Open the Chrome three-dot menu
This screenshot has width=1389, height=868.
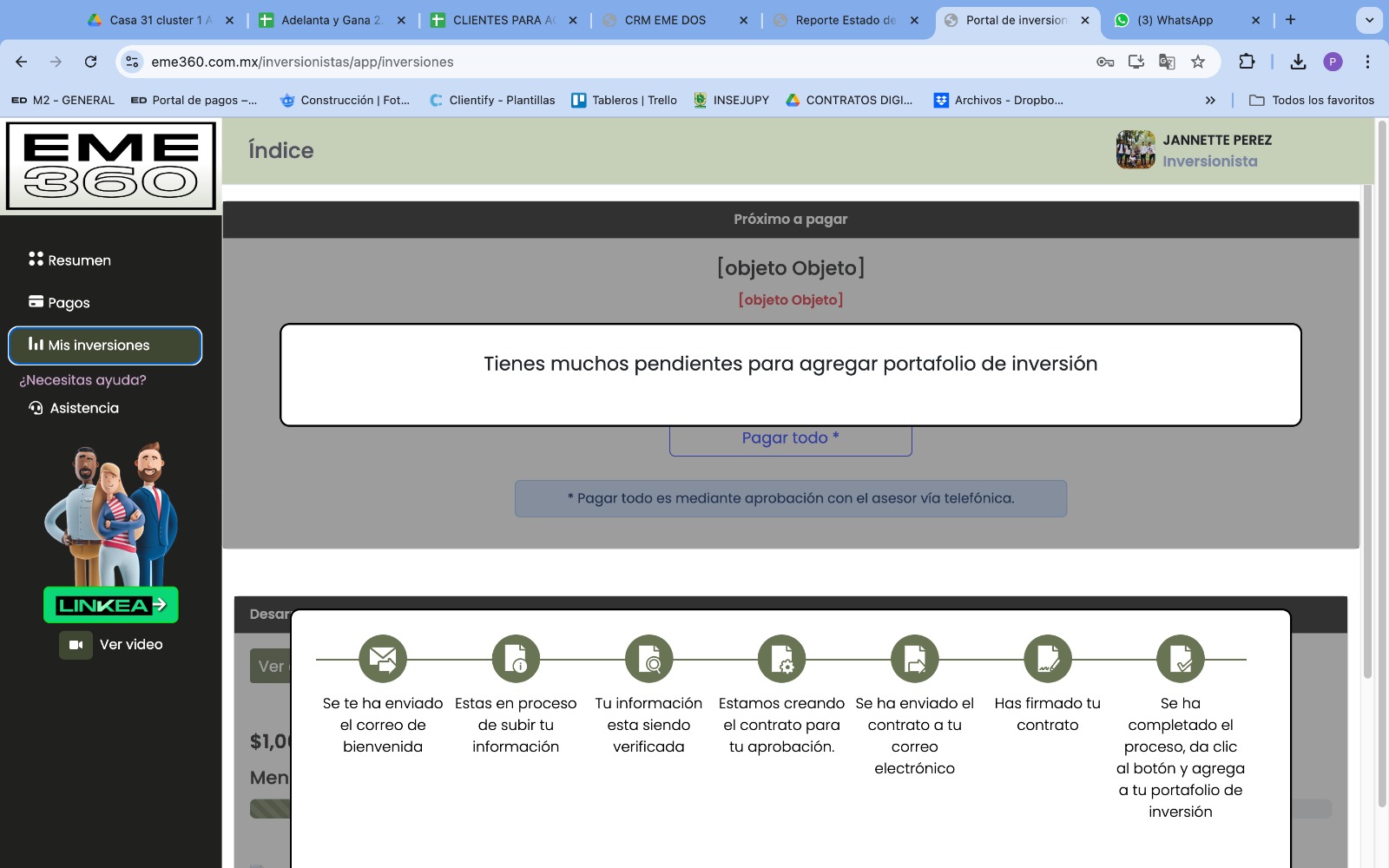coord(1367,62)
